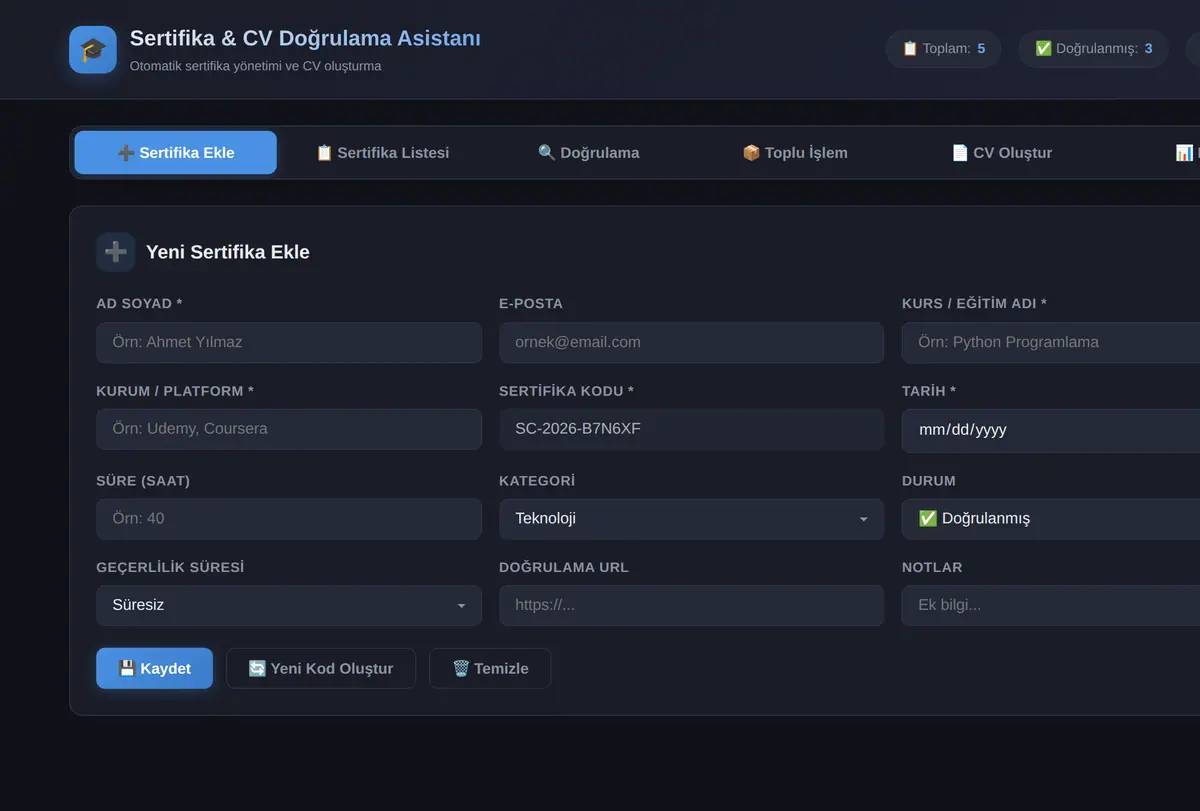Activate the Sertifika Ekle tab
Screen dimensions: 1200x811
point(176,153)
